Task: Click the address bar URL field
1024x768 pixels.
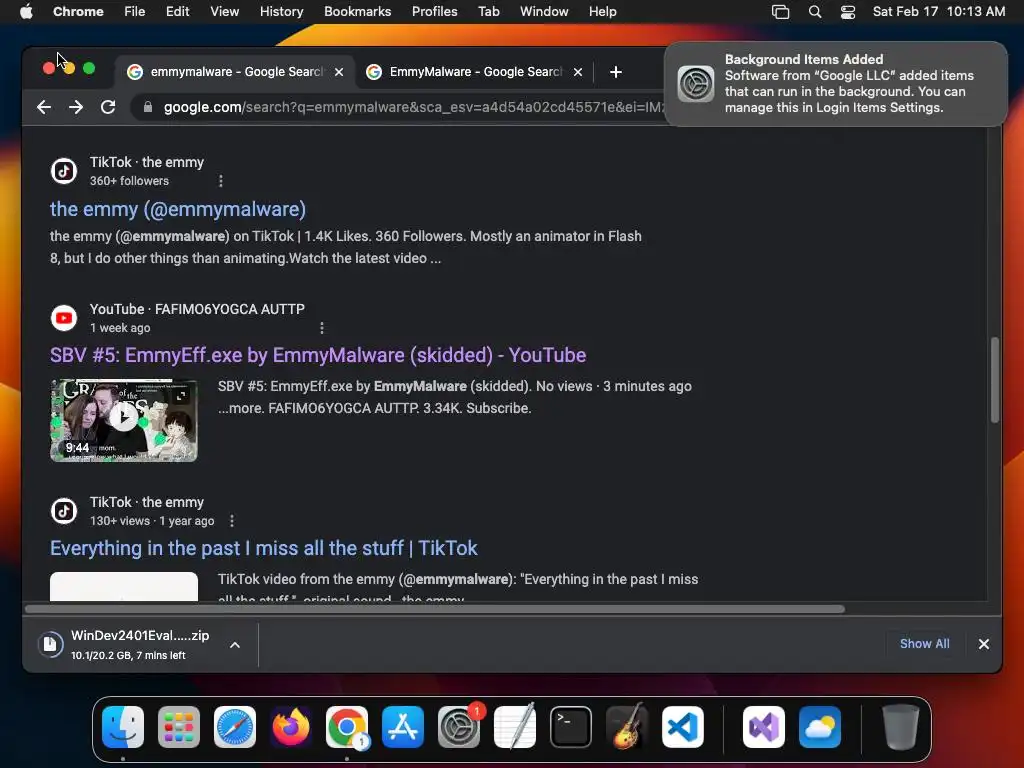Action: click(413, 107)
